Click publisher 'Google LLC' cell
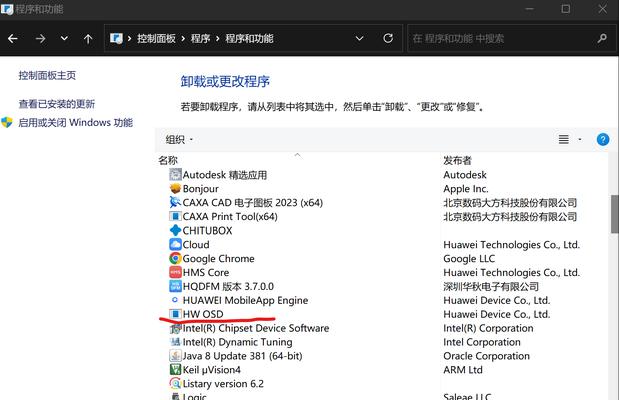The height and width of the screenshot is (400, 619). (469, 259)
